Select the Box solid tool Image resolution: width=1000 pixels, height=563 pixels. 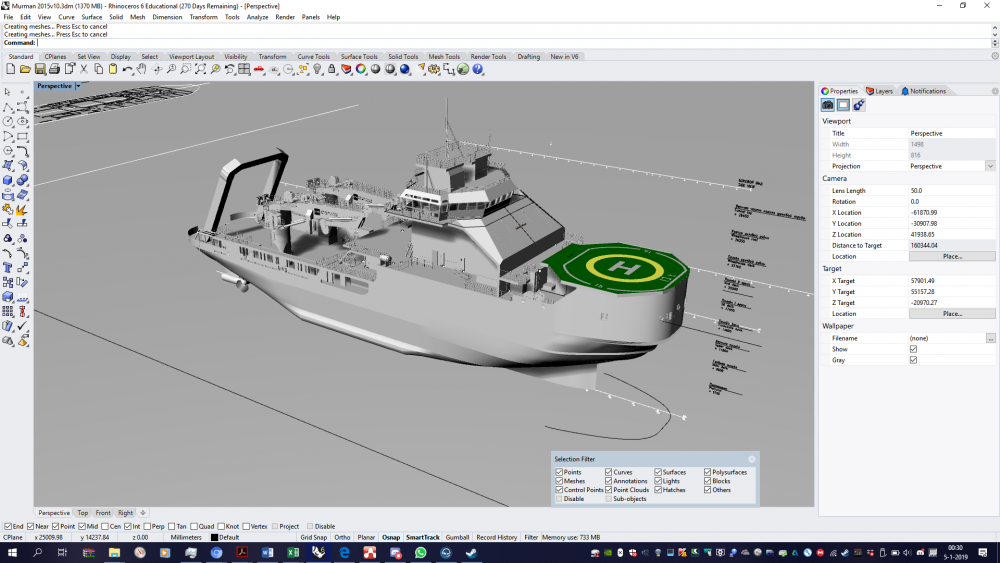pyautogui.click(x=8, y=180)
